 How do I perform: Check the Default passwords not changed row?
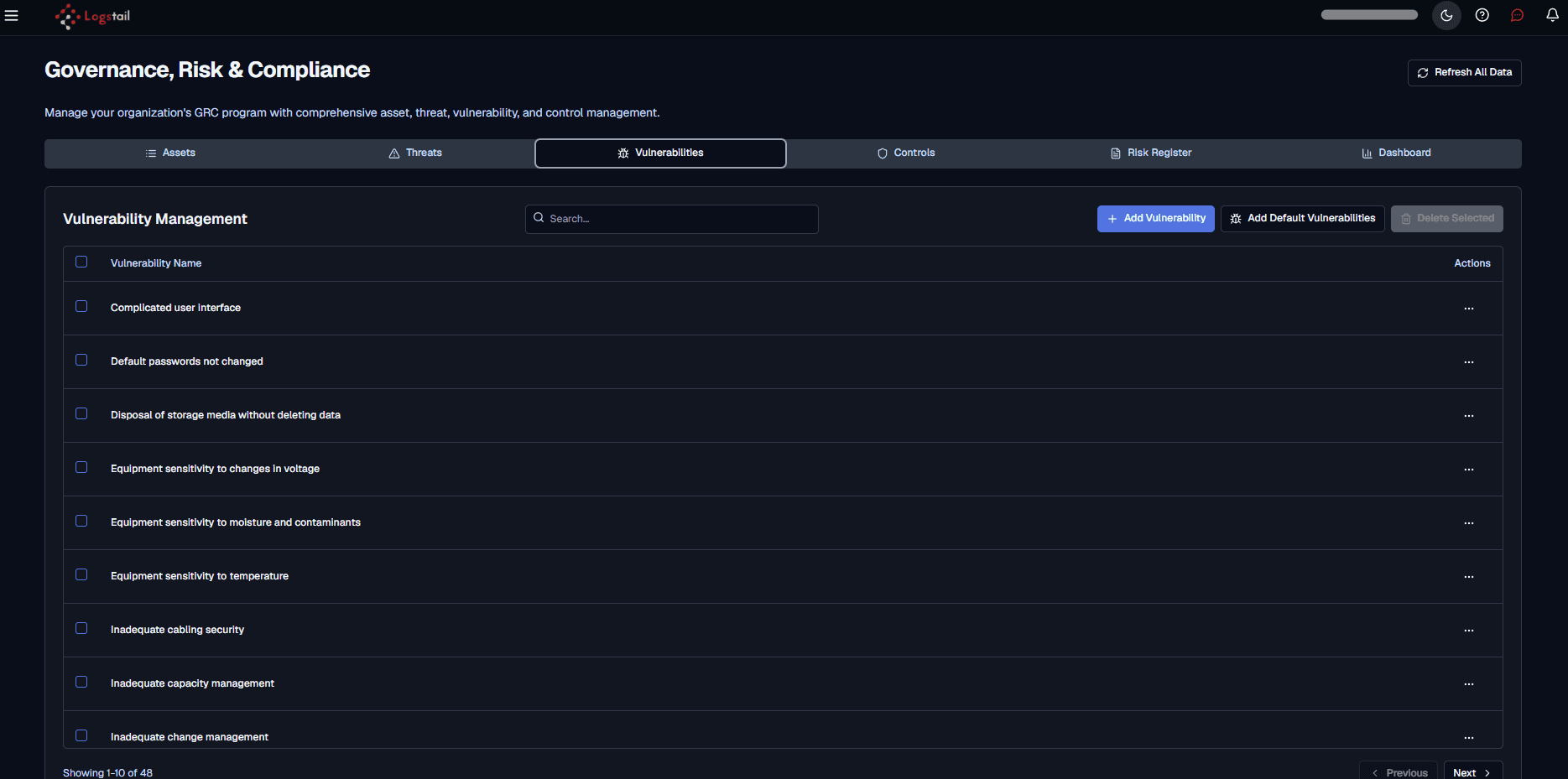click(x=81, y=360)
